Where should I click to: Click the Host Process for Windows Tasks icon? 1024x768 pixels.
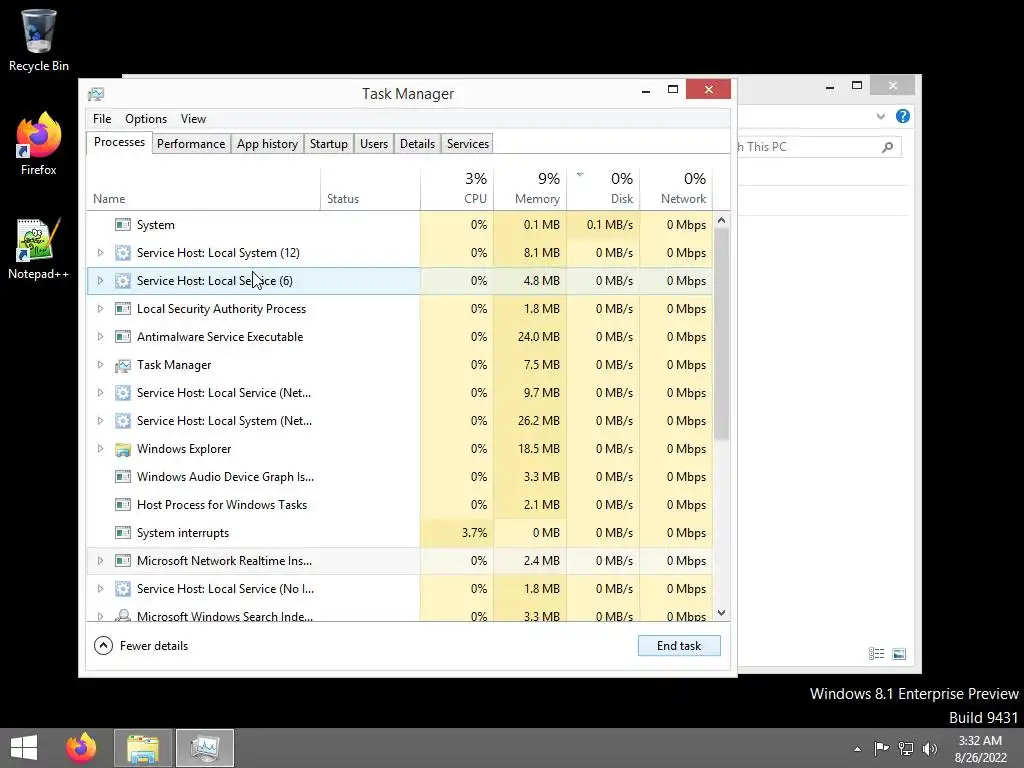[122, 505]
